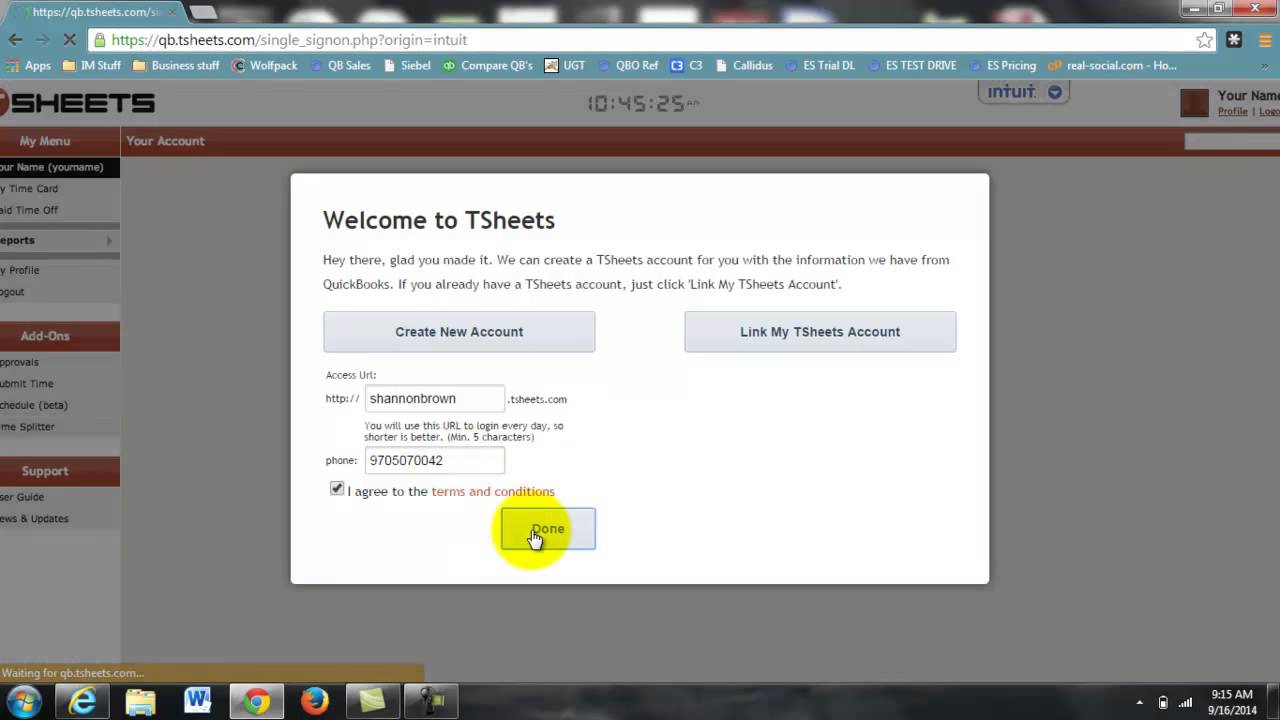Click the phone number input field
The height and width of the screenshot is (720, 1280).
point(434,460)
